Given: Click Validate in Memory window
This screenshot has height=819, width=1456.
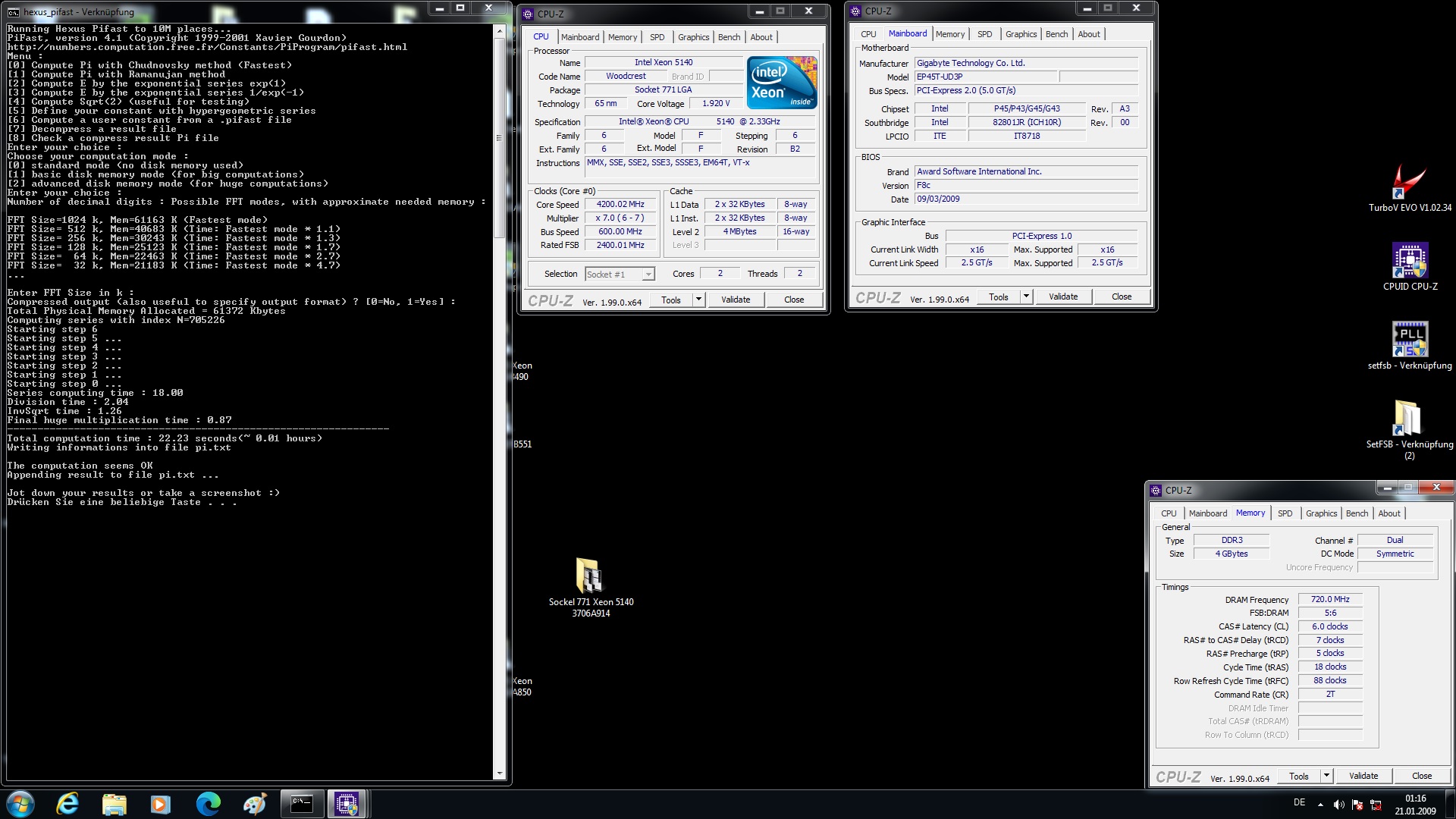Looking at the screenshot, I should [x=1363, y=776].
